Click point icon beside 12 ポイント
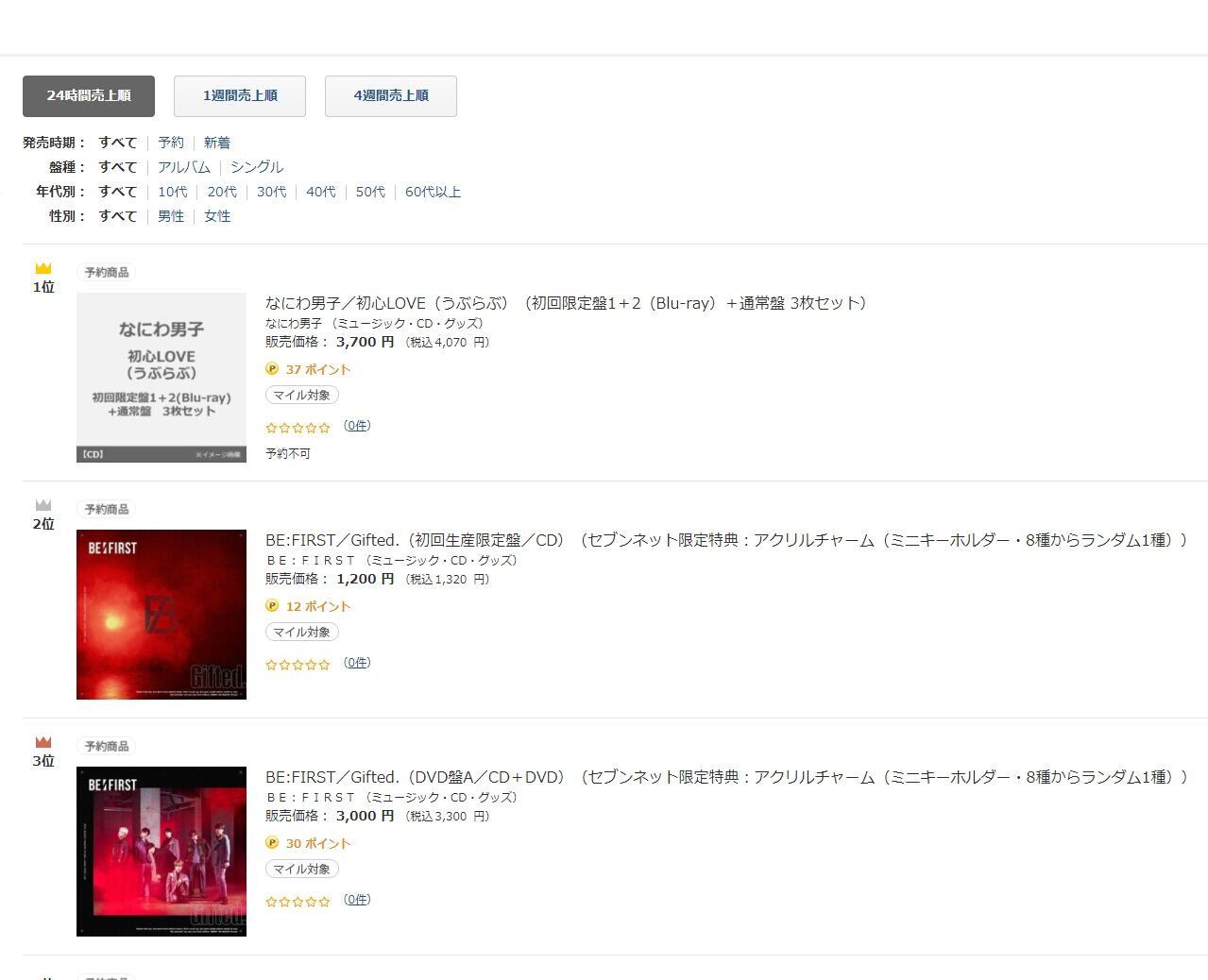Screen dimensions: 1208x980 (272, 606)
